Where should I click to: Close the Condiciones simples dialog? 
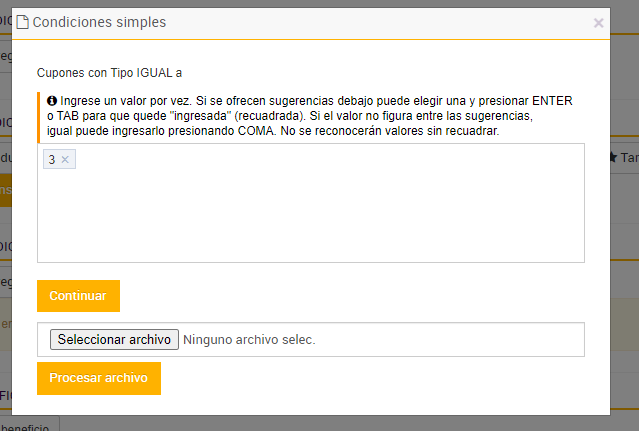tap(598, 23)
